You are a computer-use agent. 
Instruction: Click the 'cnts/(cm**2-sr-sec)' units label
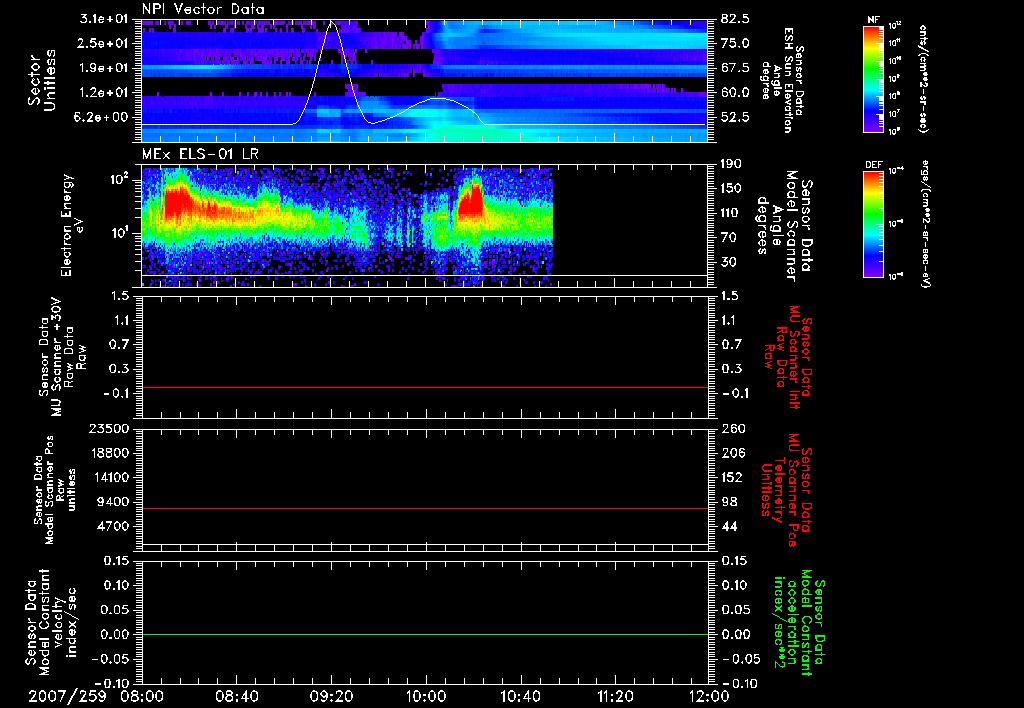(x=923, y=79)
